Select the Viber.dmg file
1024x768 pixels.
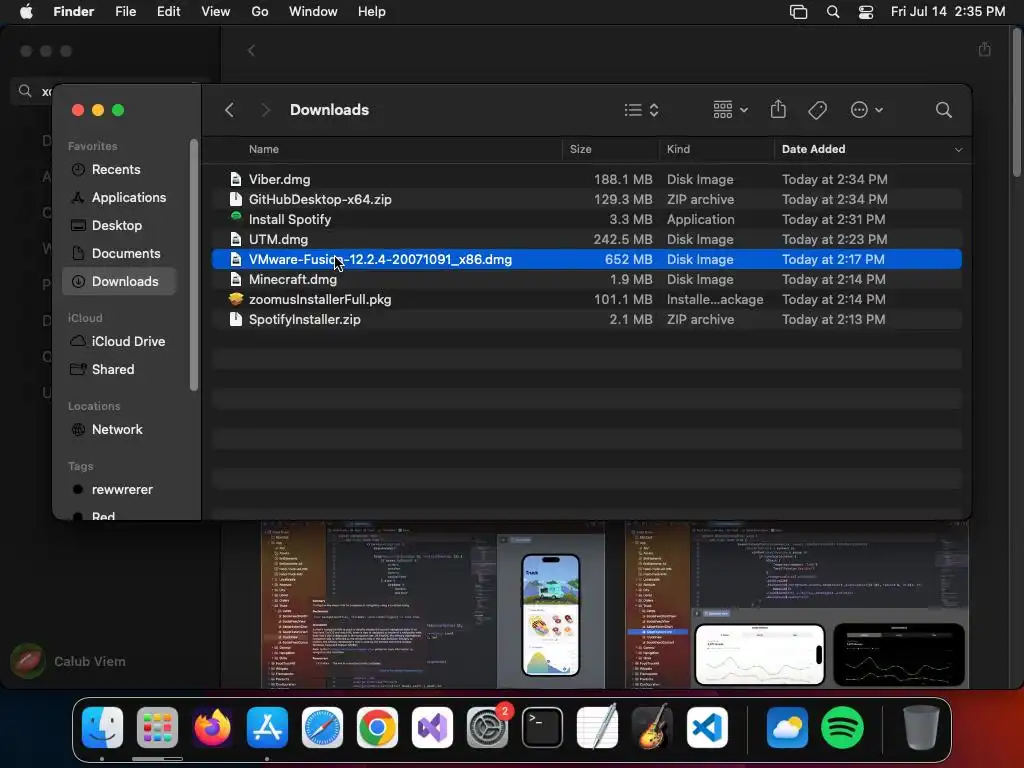[586, 180]
